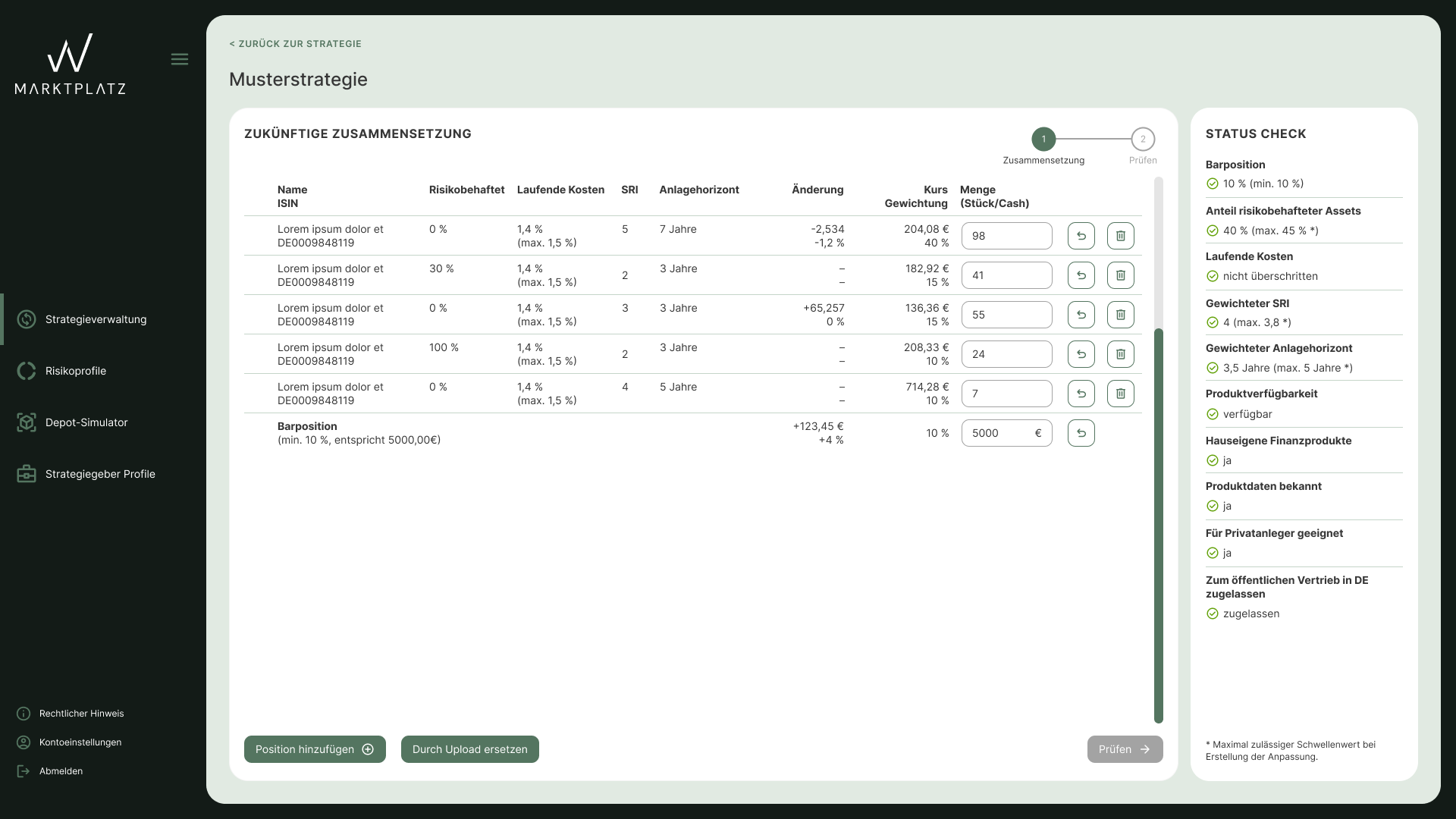Click the Rechtlicher Hinweis info icon
The image size is (1456, 819).
24,714
